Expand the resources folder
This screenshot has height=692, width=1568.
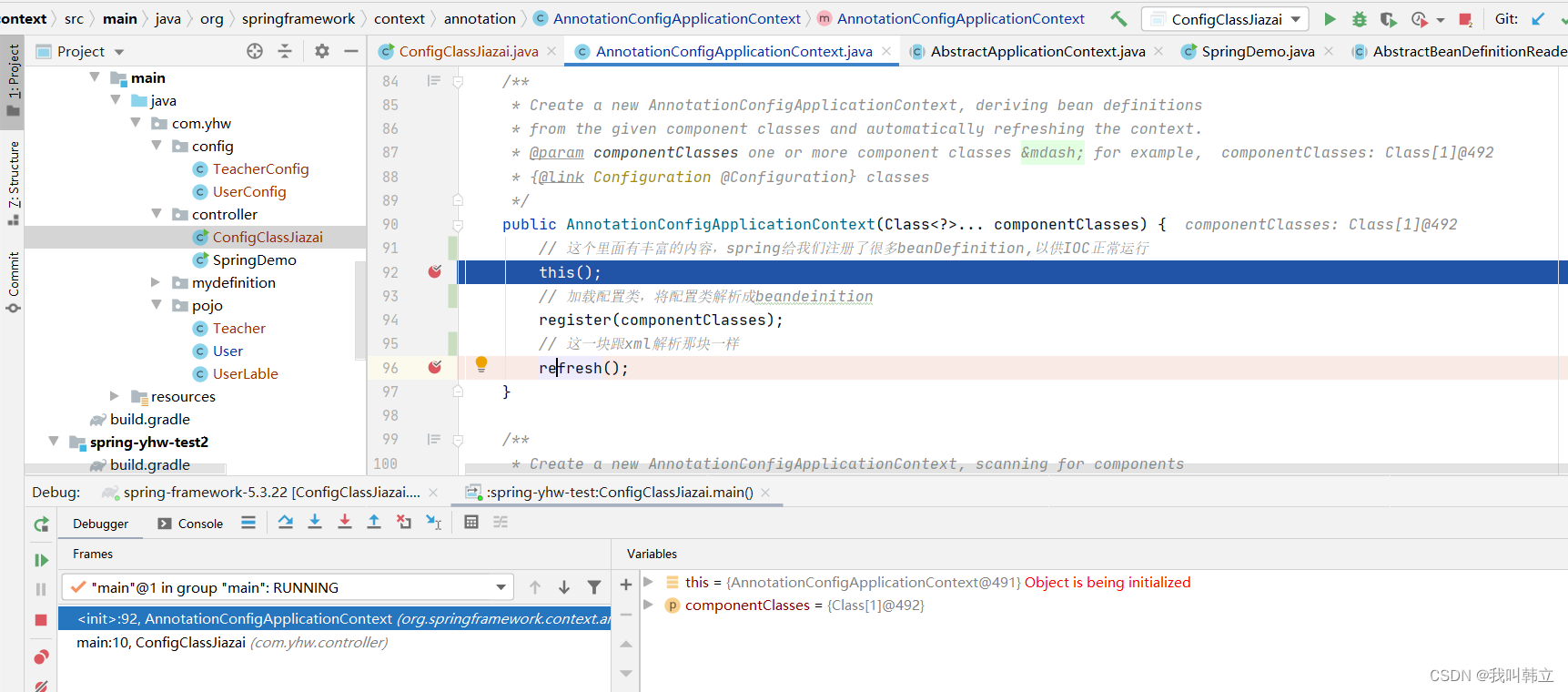coord(115,396)
